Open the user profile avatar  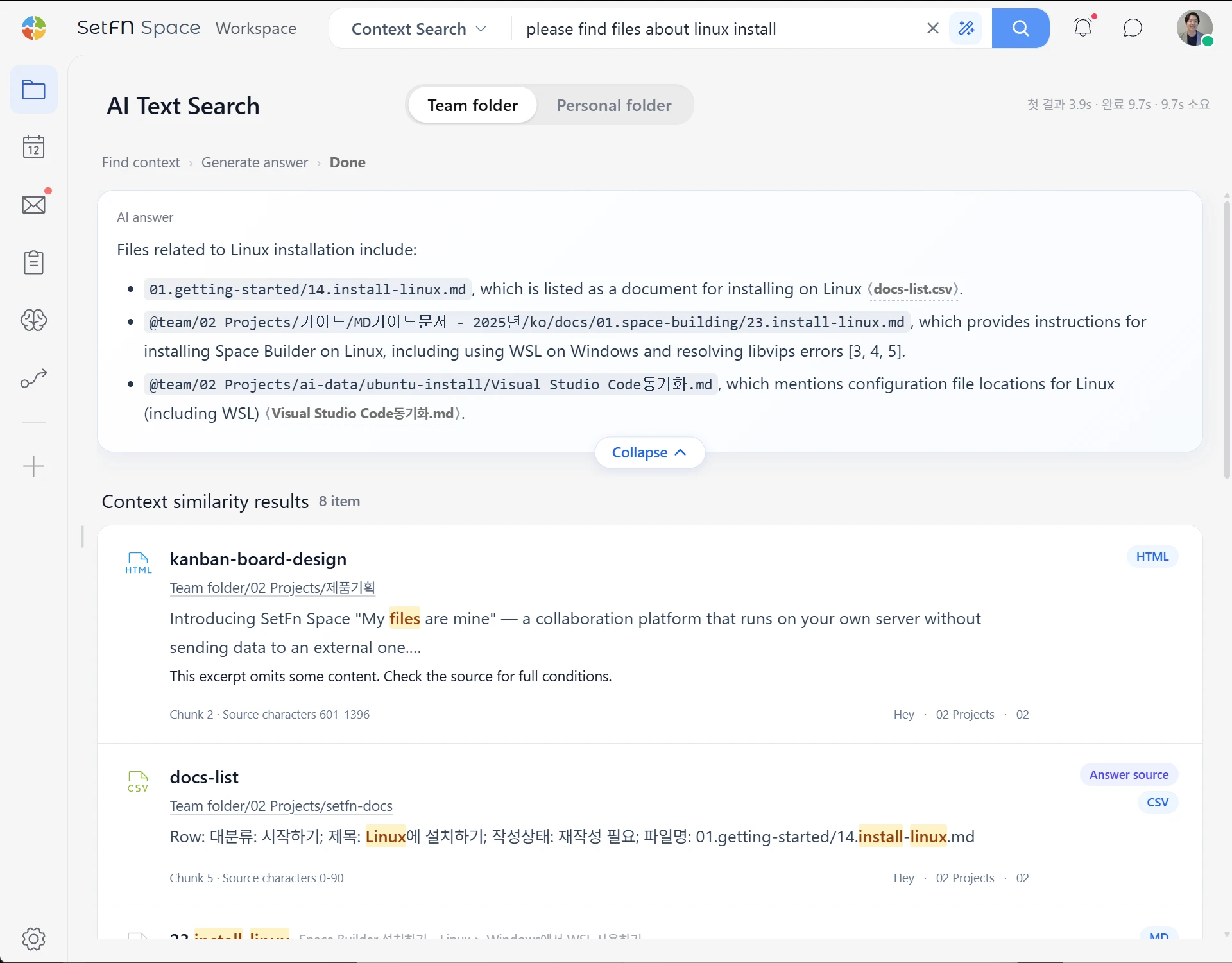pos(1194,28)
